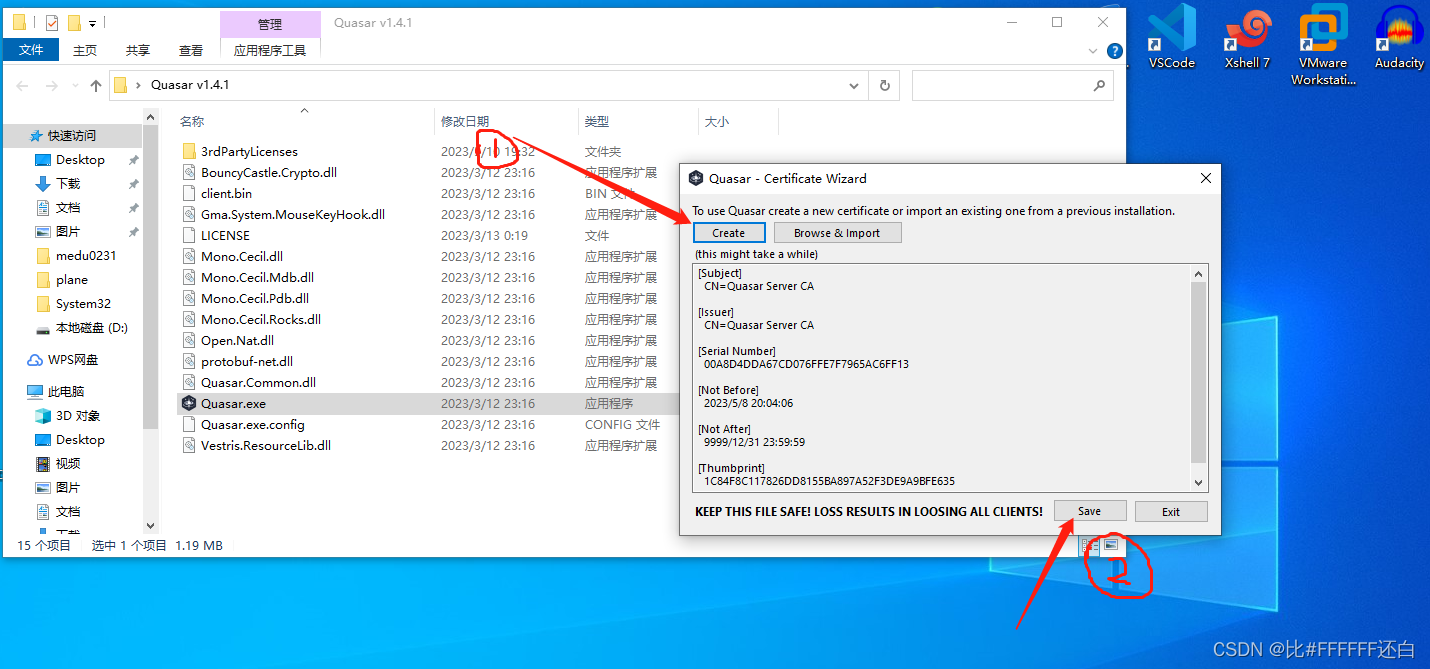Image resolution: width=1430 pixels, height=669 pixels.
Task: Open the 主页 ribbon tab
Action: pyautogui.click(x=85, y=50)
